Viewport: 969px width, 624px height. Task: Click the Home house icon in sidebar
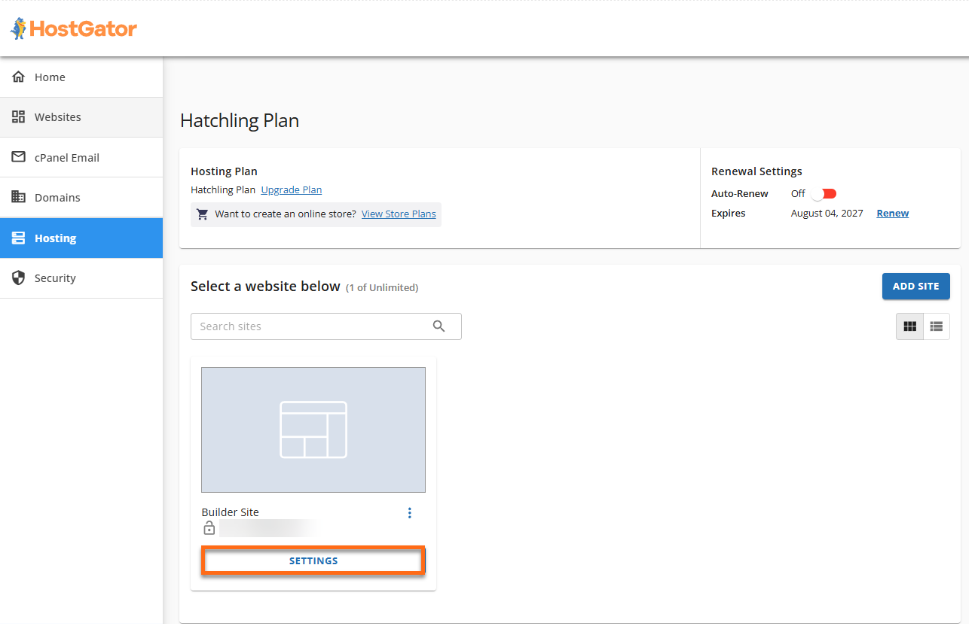[18, 77]
